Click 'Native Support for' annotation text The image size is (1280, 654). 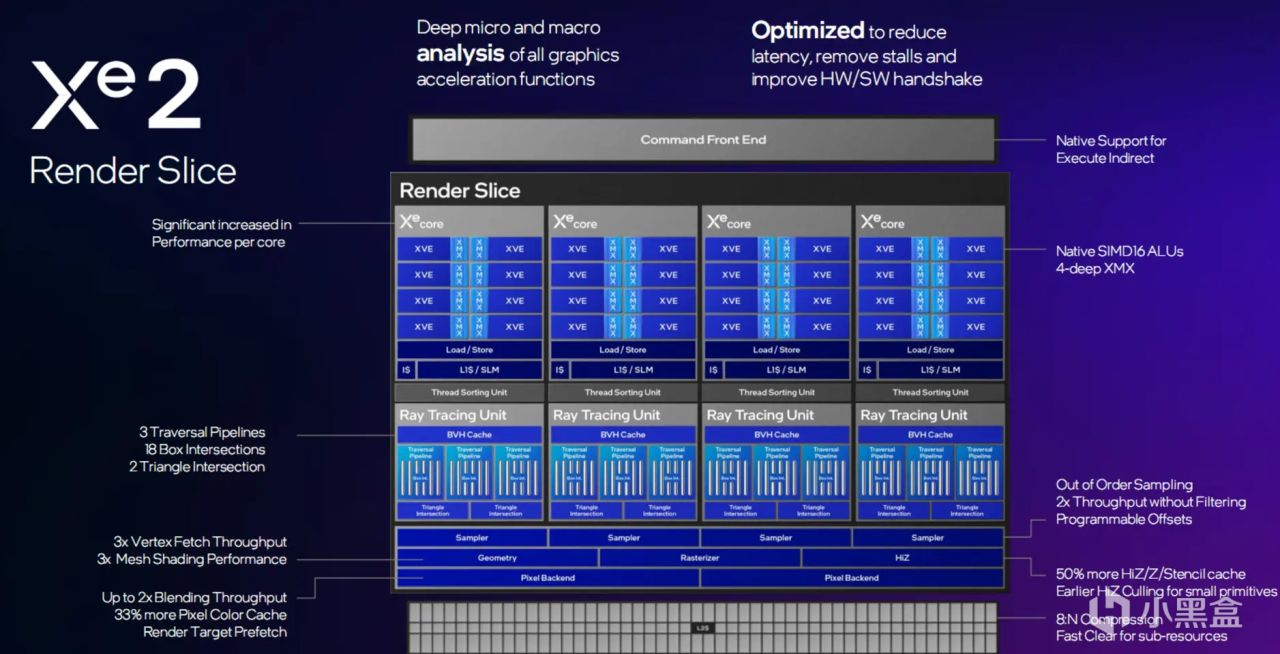coord(1111,141)
